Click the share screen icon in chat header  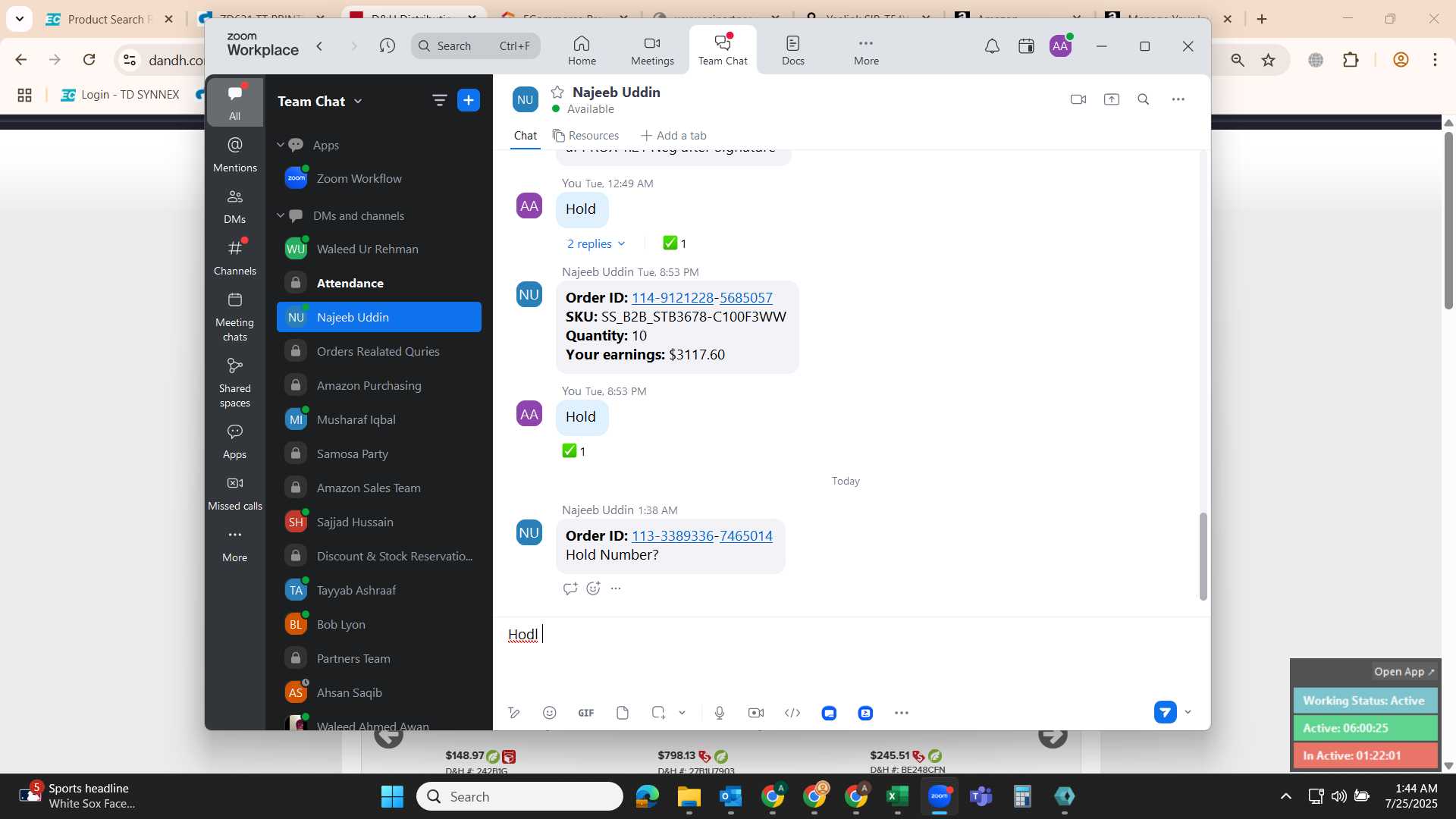(x=1112, y=99)
